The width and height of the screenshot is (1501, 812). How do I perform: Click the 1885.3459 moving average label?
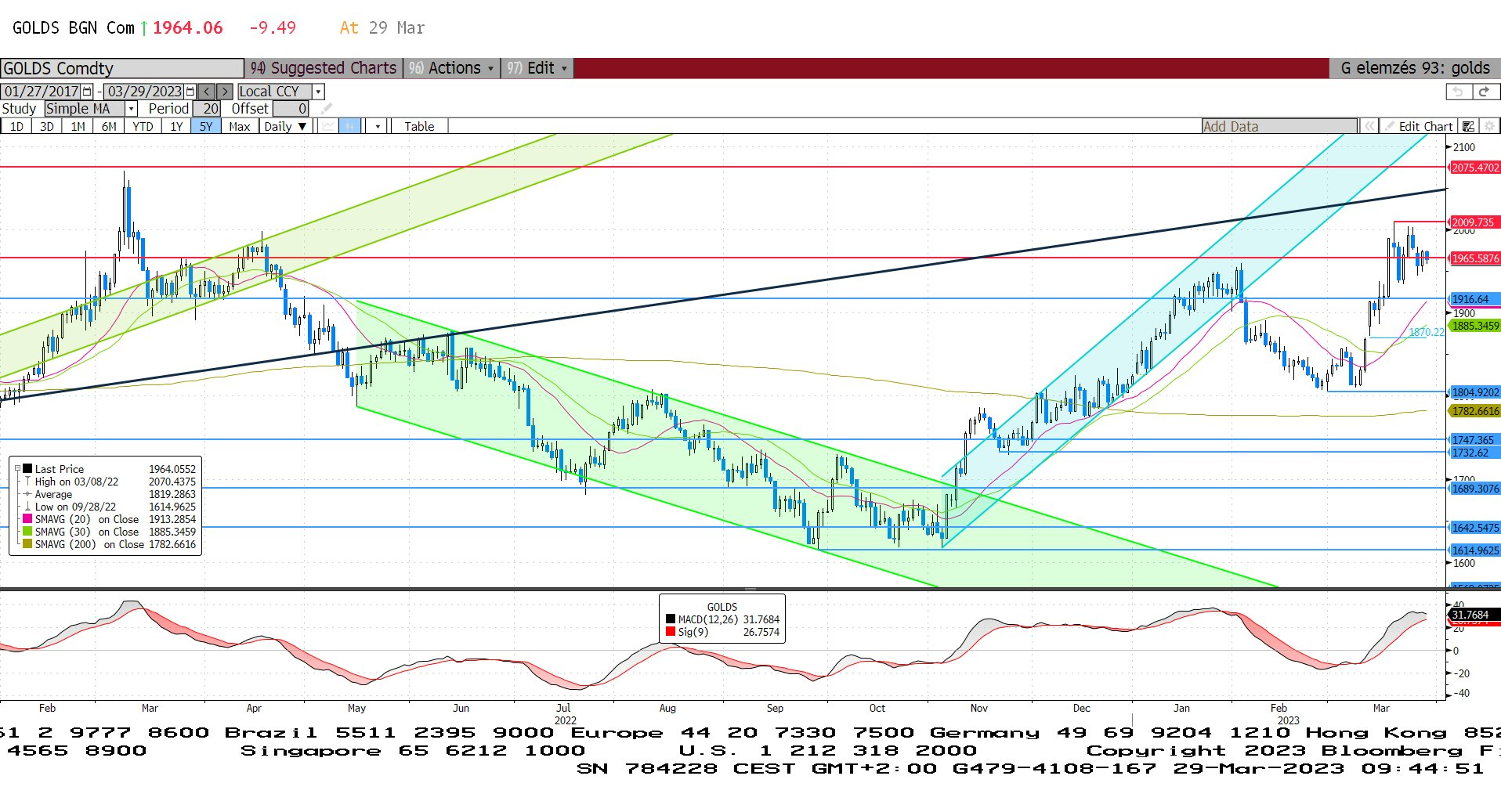click(1474, 326)
